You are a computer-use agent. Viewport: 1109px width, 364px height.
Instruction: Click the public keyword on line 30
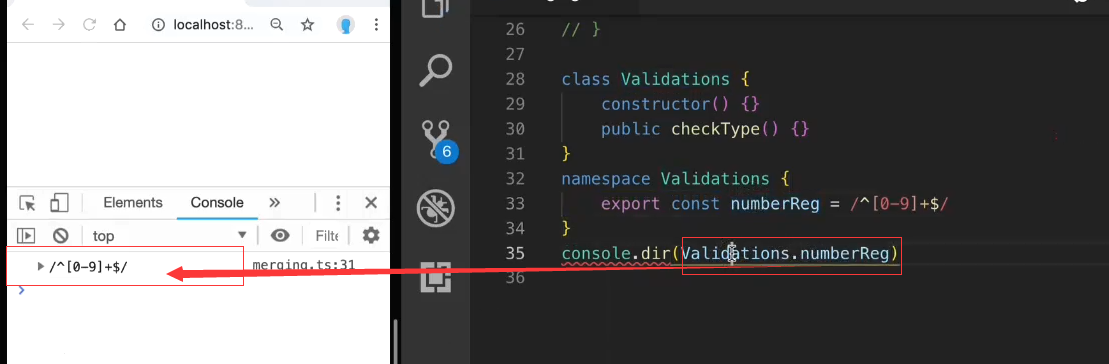pos(630,129)
